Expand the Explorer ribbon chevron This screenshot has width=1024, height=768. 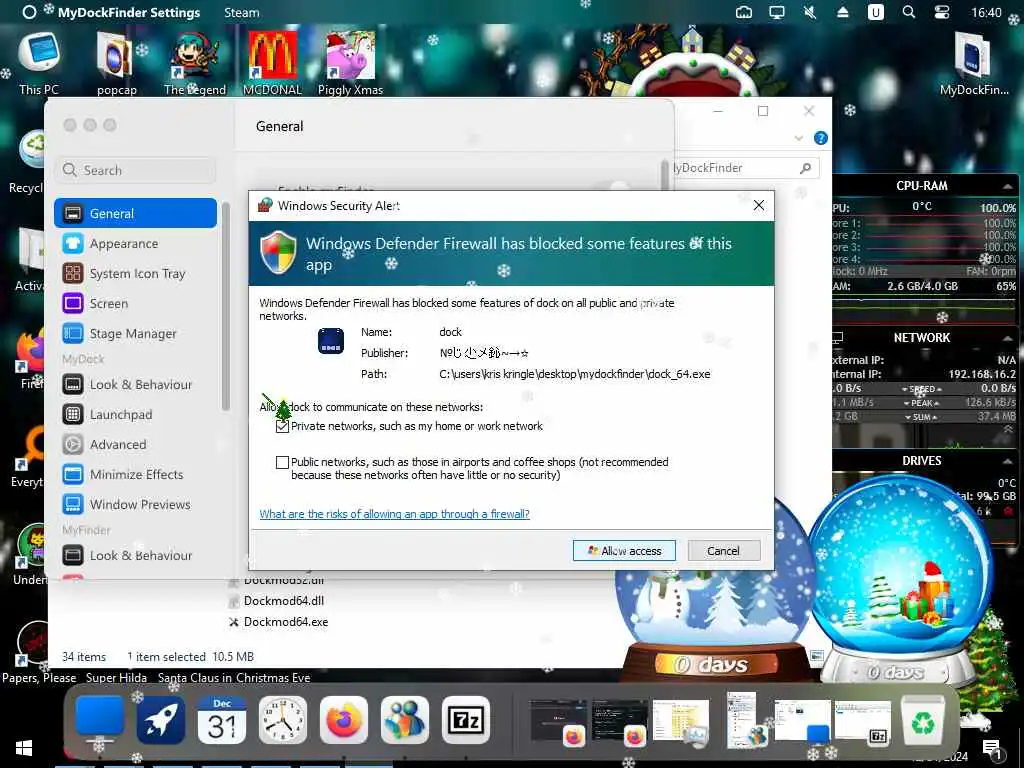[x=798, y=138]
